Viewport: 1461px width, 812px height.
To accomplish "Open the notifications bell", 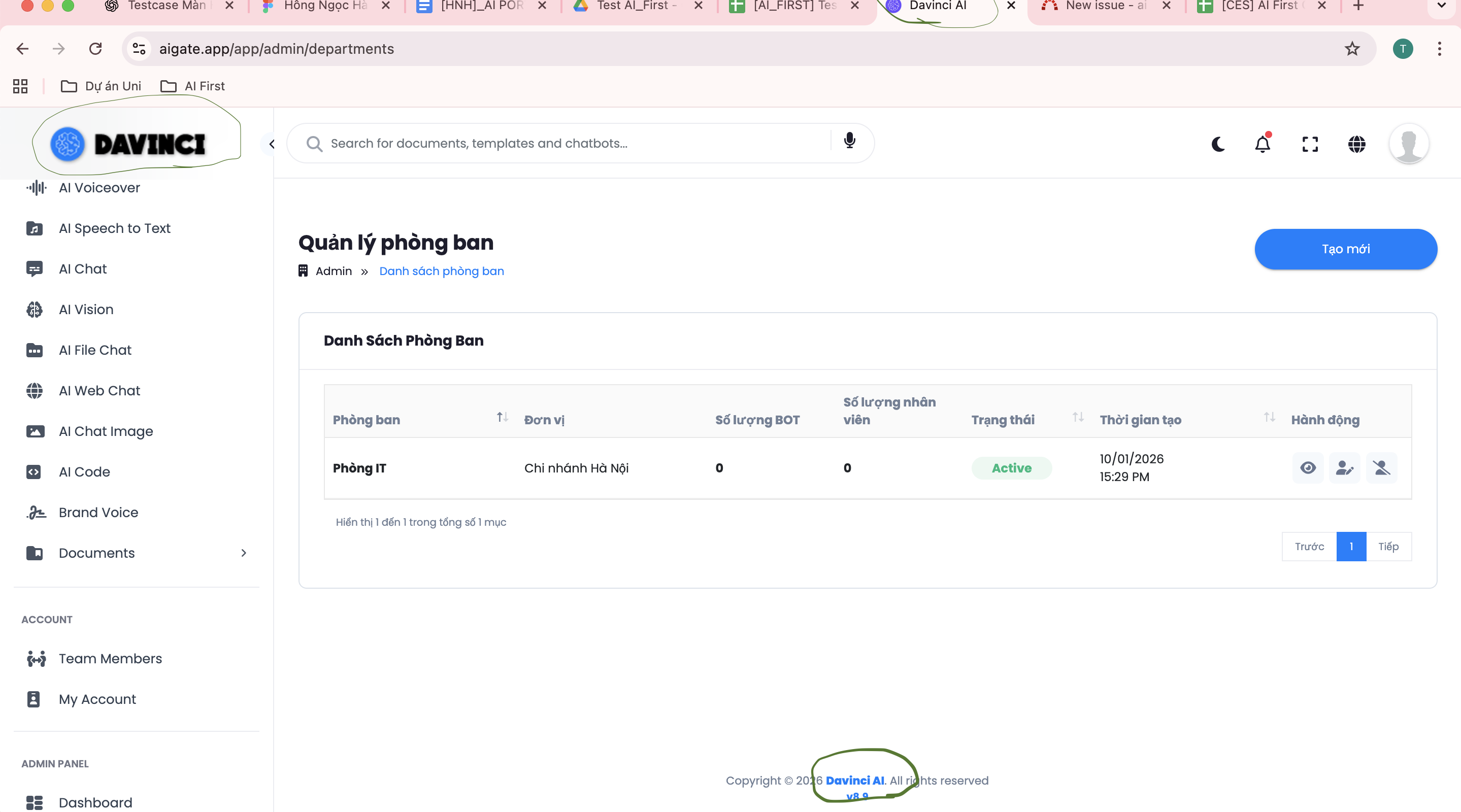I will (x=1263, y=144).
